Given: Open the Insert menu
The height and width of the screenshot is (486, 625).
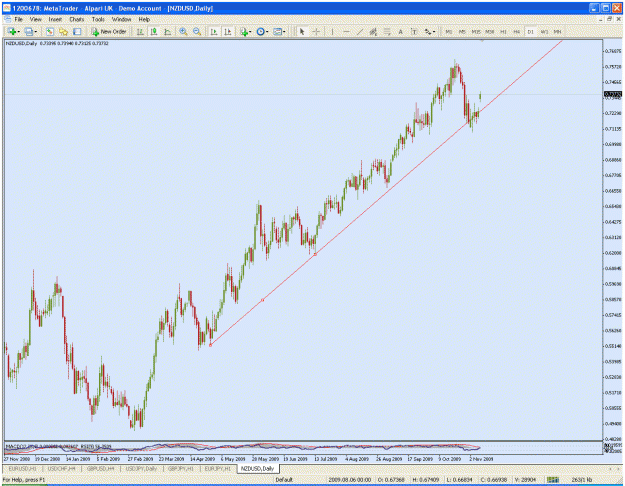Looking at the screenshot, I should 55,19.
